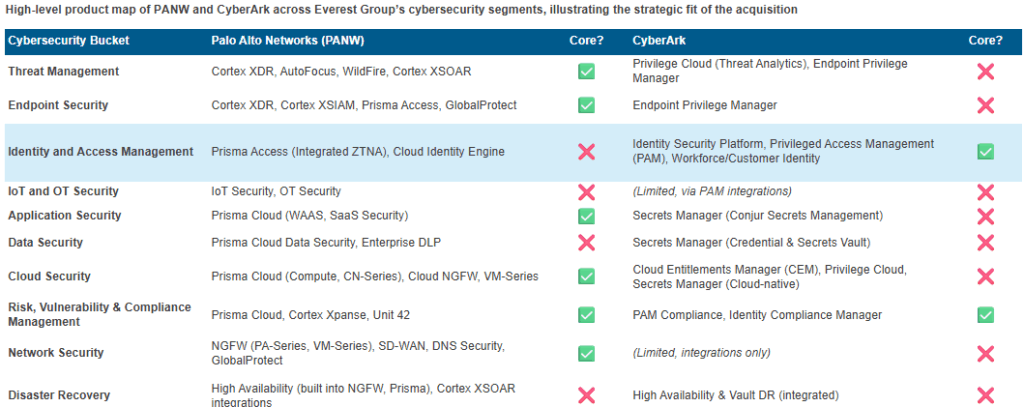Click CyberArk green check for Identity and Access Management
Screen dimensions: 1024x407
coord(985,152)
